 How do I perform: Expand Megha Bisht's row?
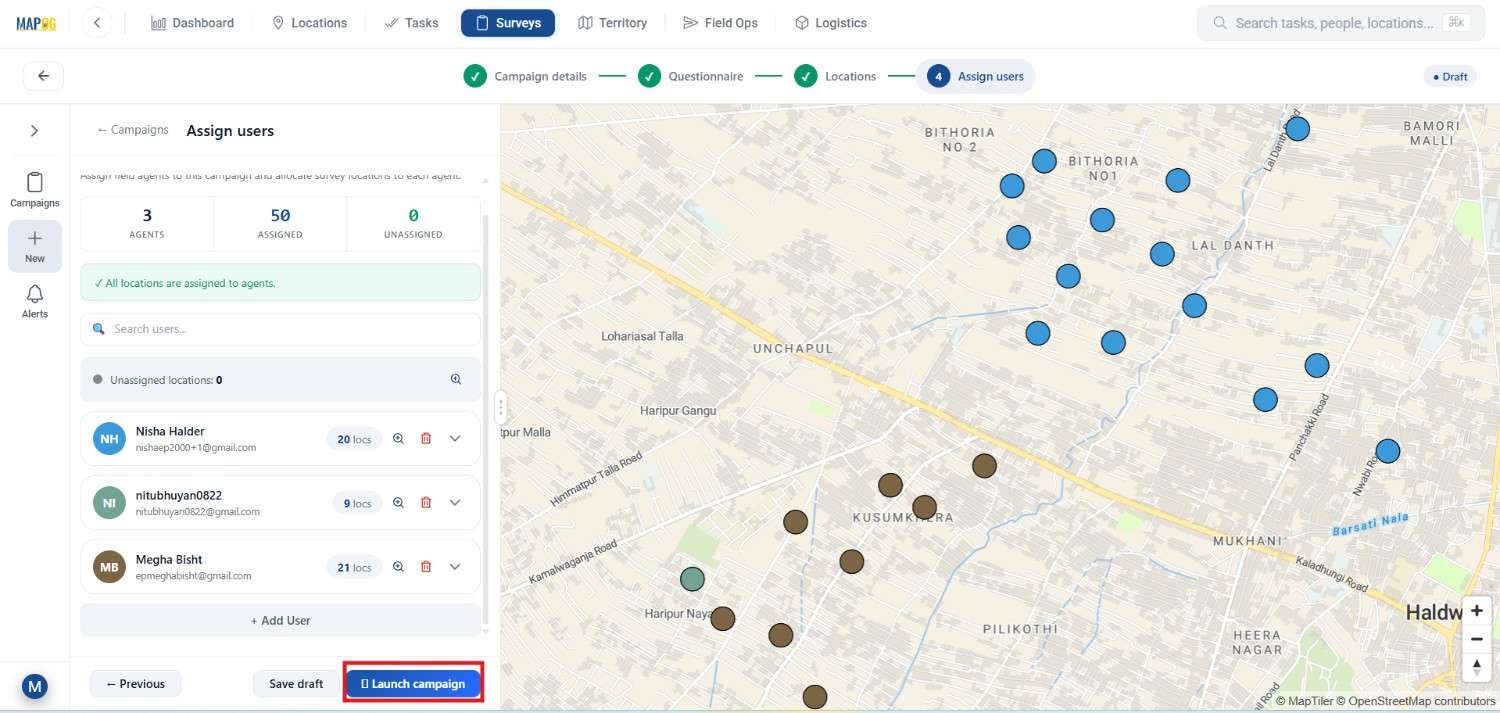[455, 567]
